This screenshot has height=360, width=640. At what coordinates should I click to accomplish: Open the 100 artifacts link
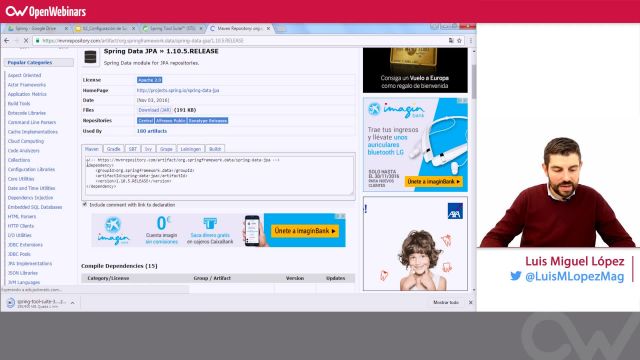coord(152,131)
